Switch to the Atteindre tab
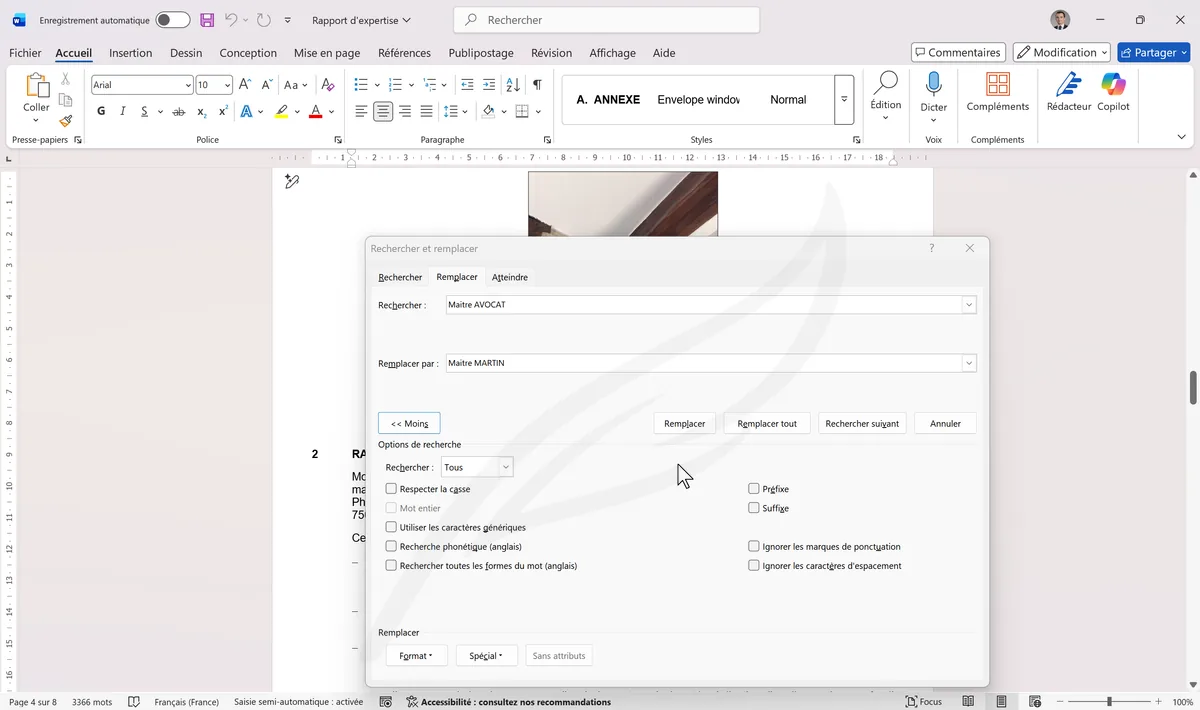1200x710 pixels. (510, 277)
